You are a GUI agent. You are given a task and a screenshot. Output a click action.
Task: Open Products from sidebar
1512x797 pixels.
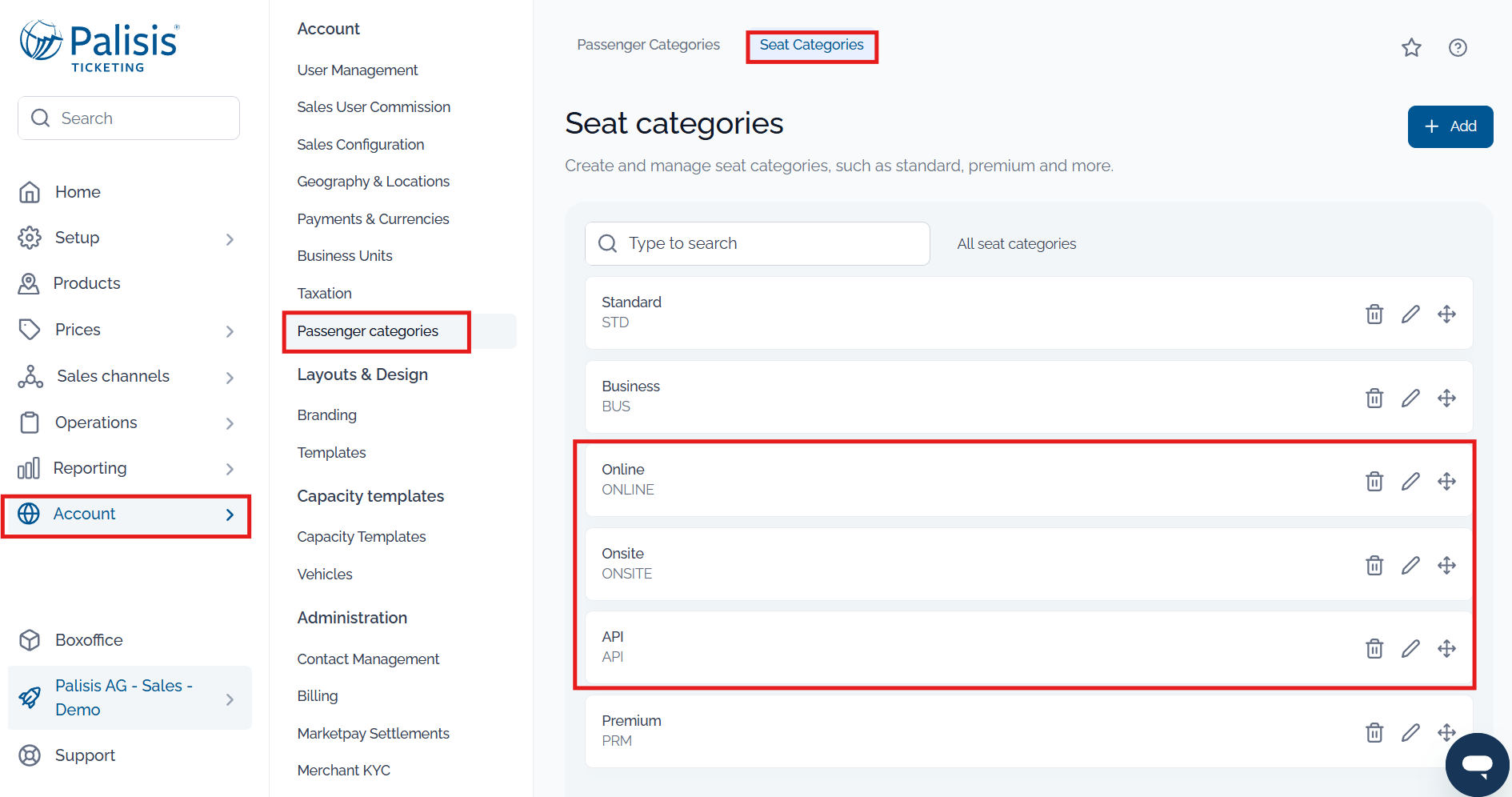coord(86,283)
